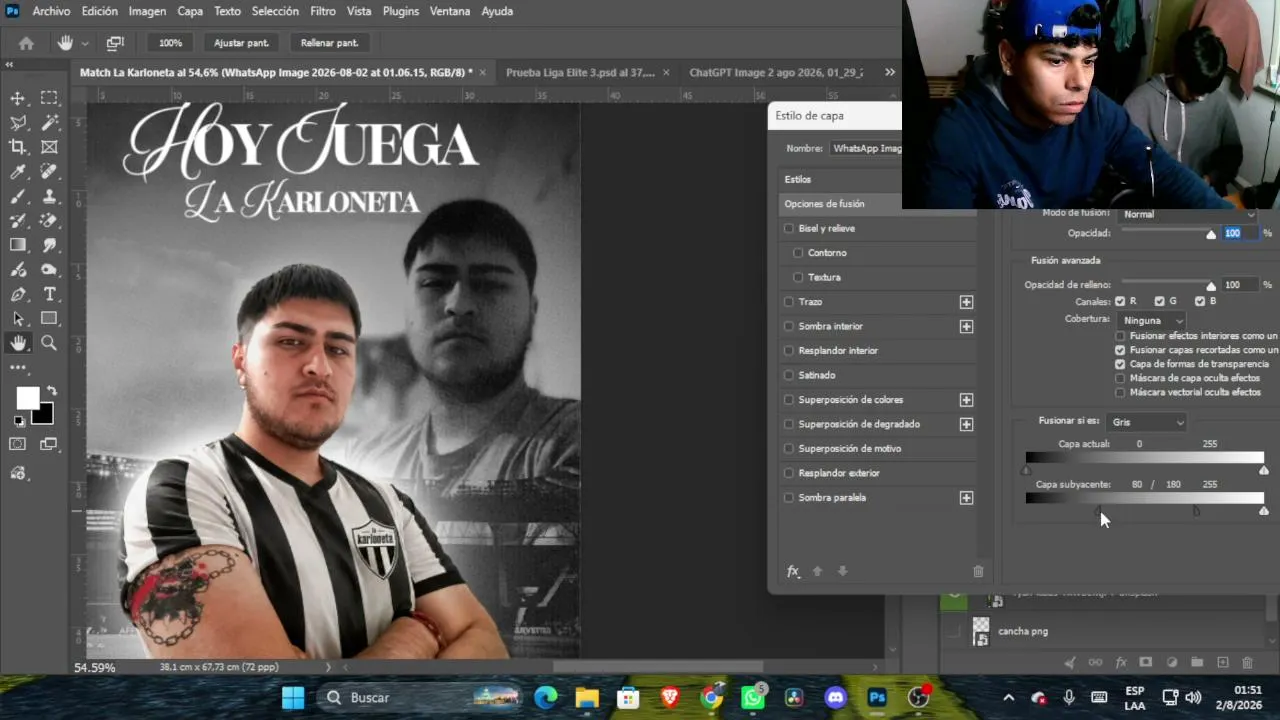This screenshot has width=1280, height=720.
Task: Uncheck Capa de formas de transparencia
Action: pyautogui.click(x=1120, y=364)
